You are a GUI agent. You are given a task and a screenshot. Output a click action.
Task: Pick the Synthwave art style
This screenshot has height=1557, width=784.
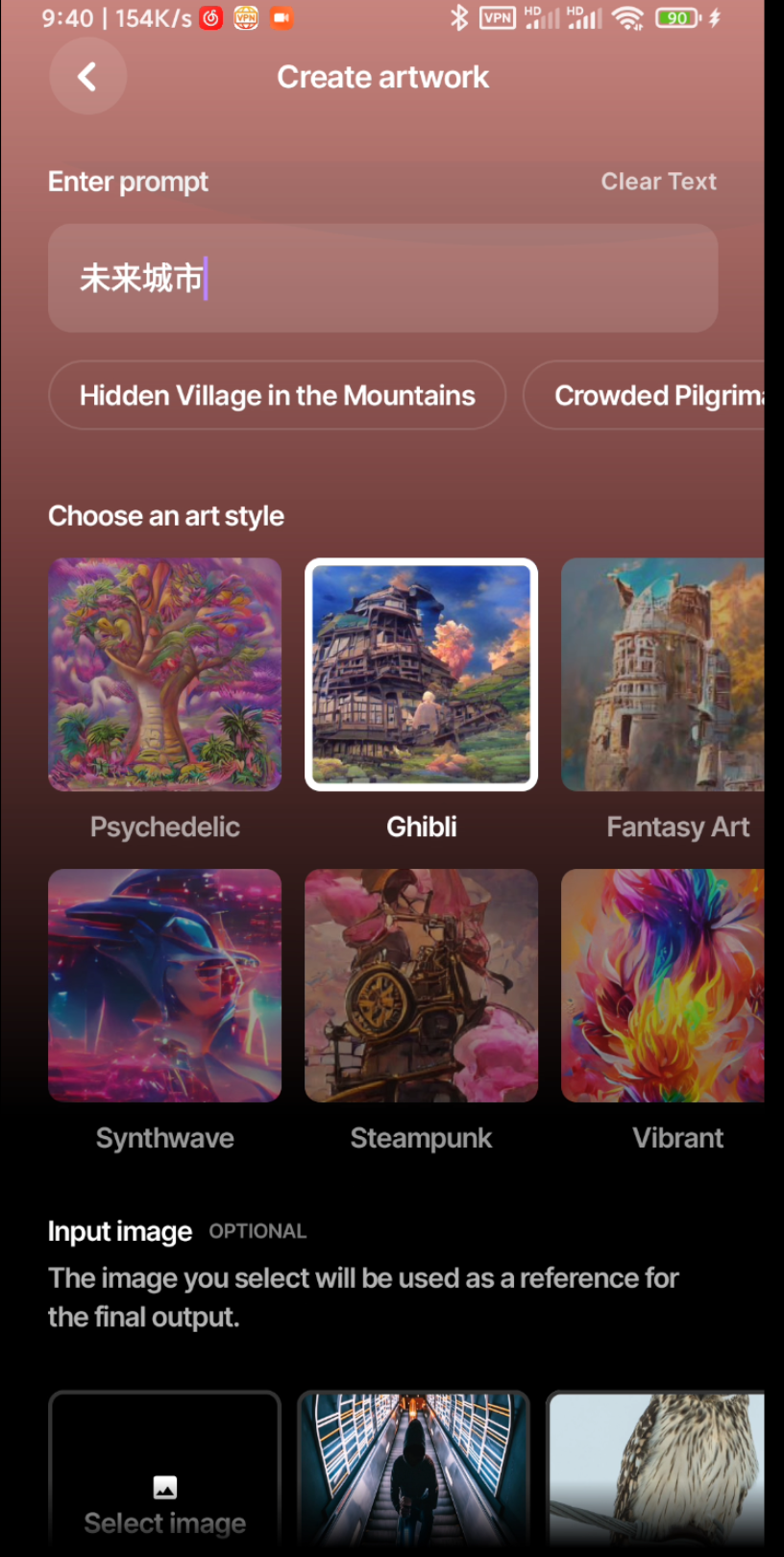tap(165, 986)
